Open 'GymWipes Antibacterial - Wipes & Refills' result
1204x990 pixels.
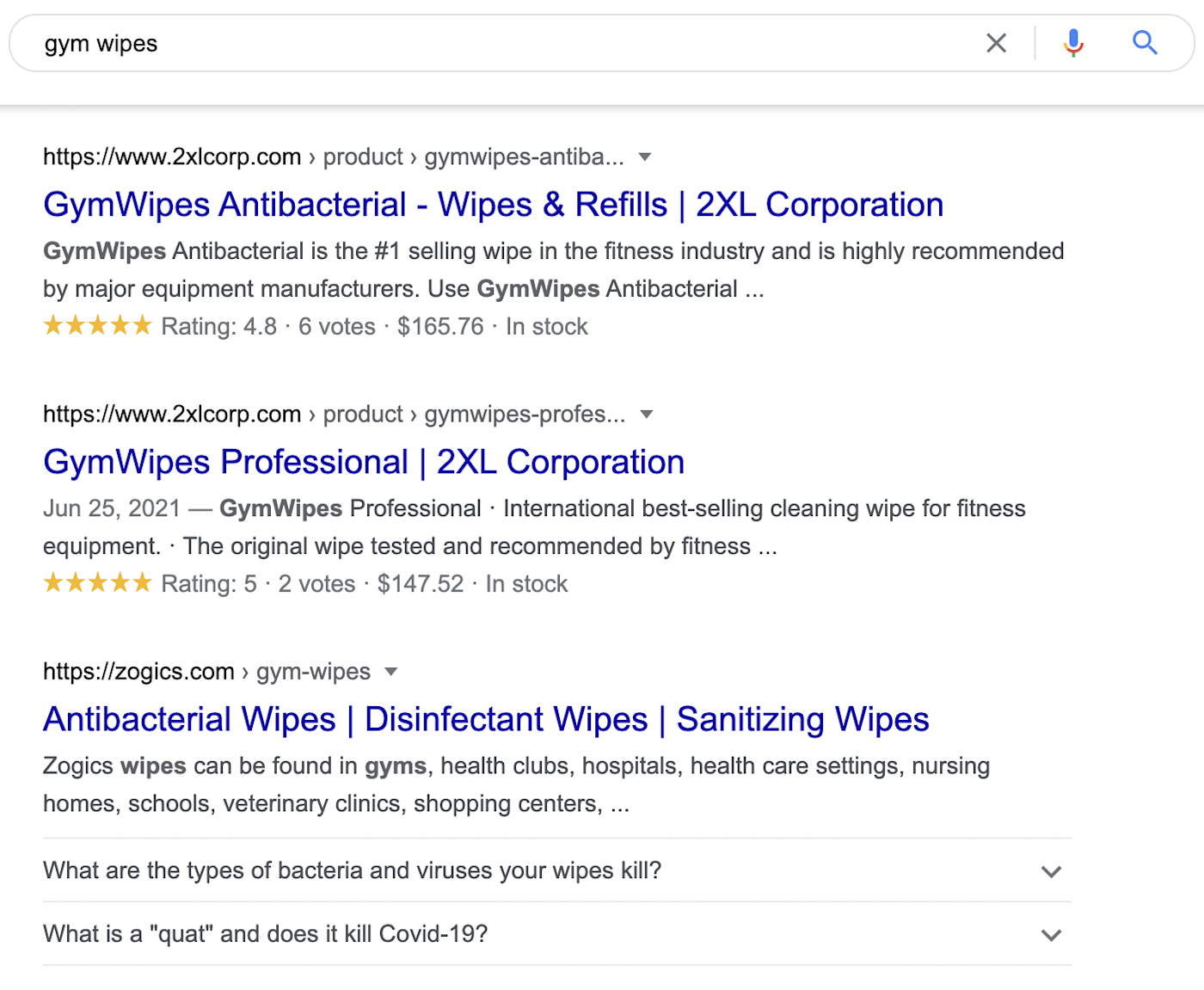(494, 205)
